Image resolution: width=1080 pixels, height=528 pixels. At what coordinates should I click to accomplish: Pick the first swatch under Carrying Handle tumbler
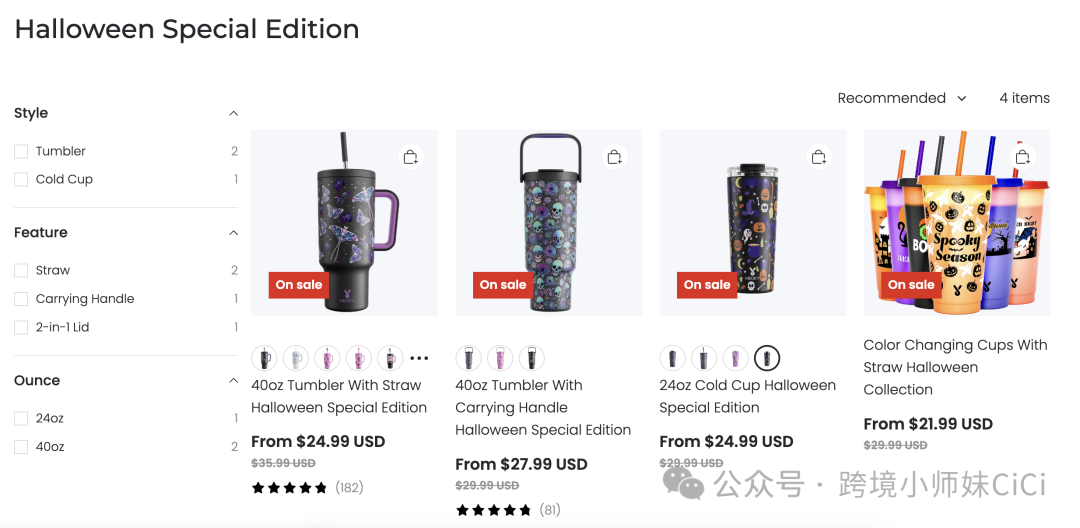coord(468,358)
